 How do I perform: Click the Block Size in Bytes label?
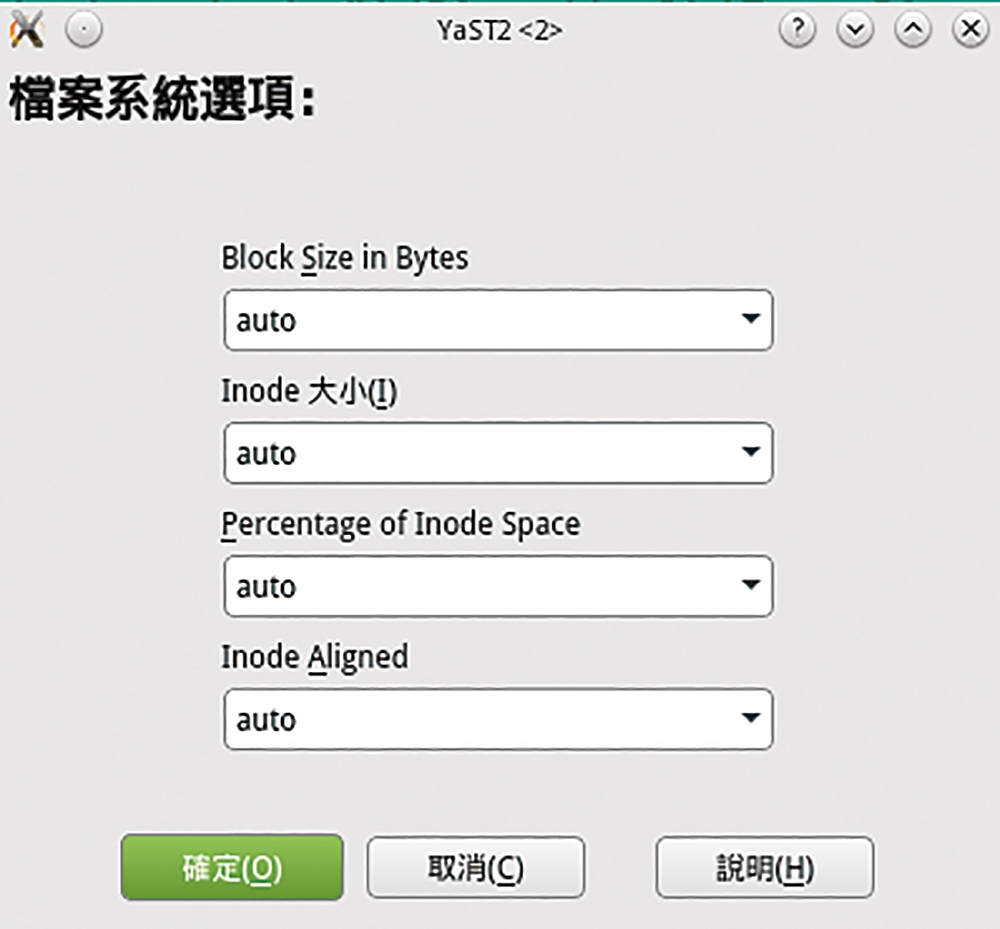[344, 258]
